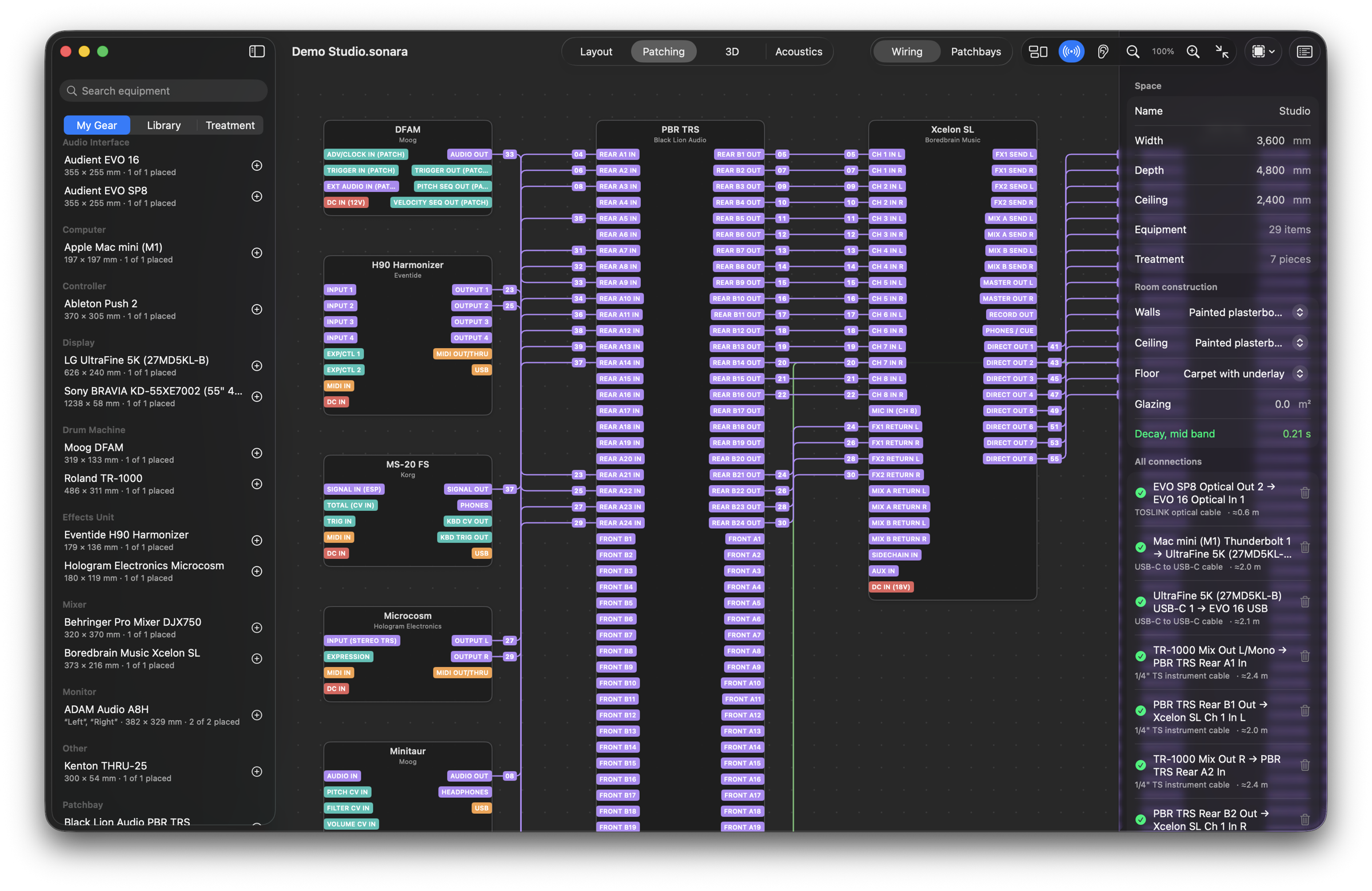
Task: Click H90 Harmonizer OUTPUT 1 port
Action: click(x=471, y=290)
